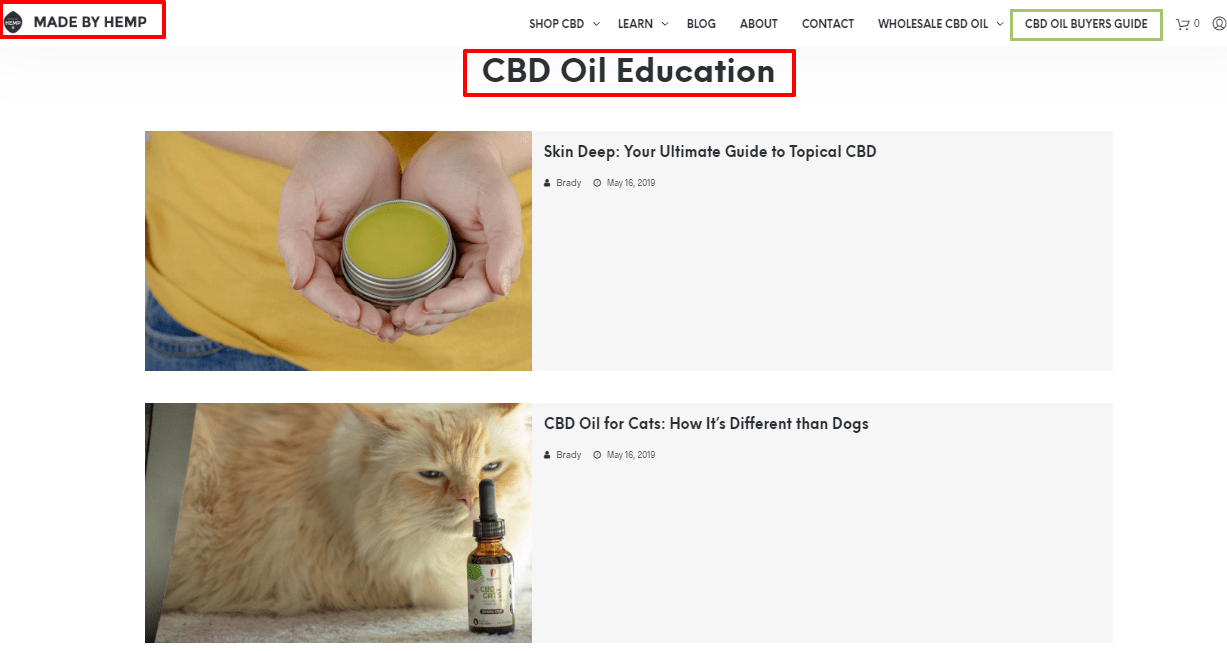Expand the Wholesale CBD Oil chevron

coord(1000,24)
